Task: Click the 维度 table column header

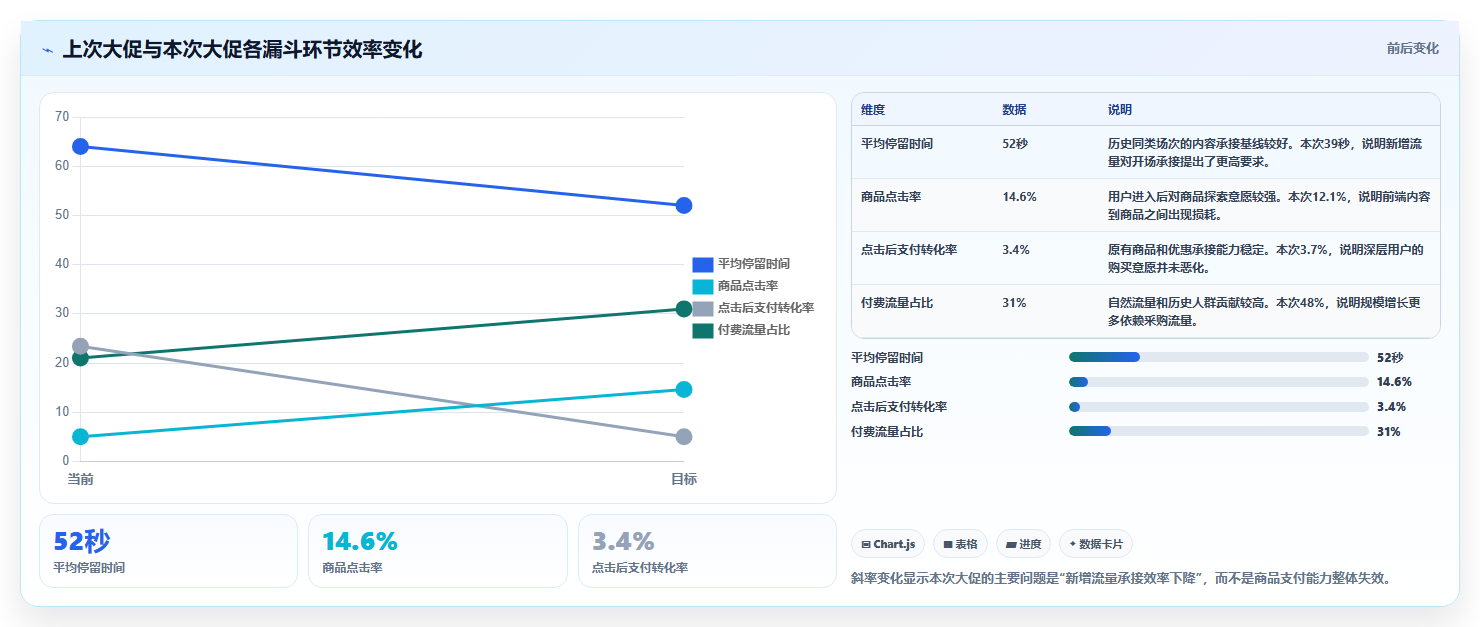Action: [x=873, y=110]
